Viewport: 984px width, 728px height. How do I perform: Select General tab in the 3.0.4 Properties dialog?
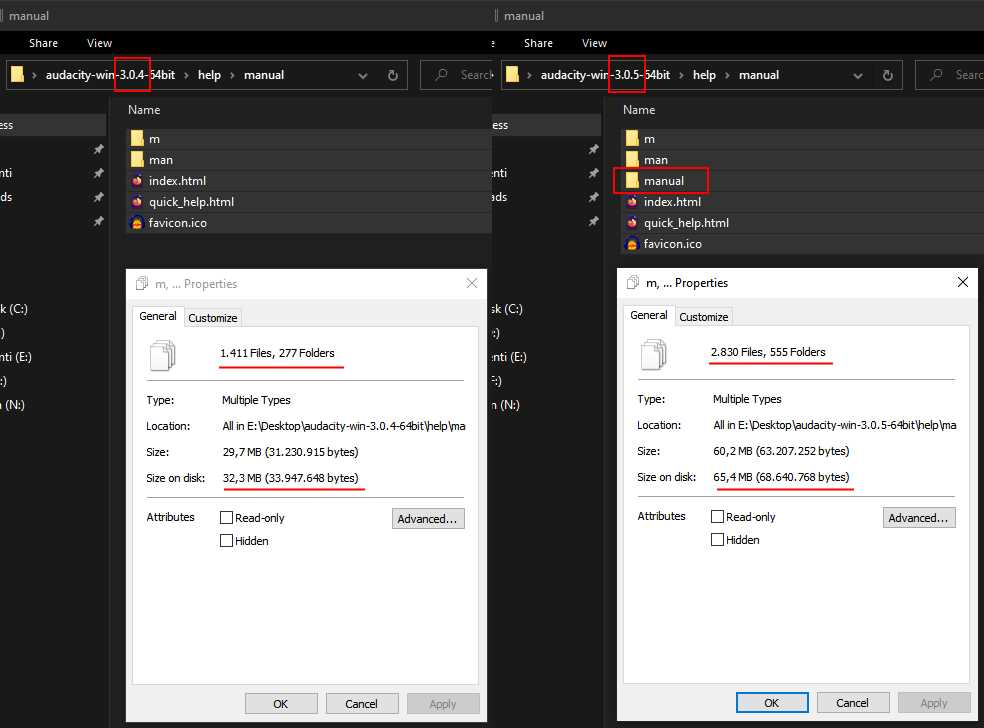click(x=158, y=316)
